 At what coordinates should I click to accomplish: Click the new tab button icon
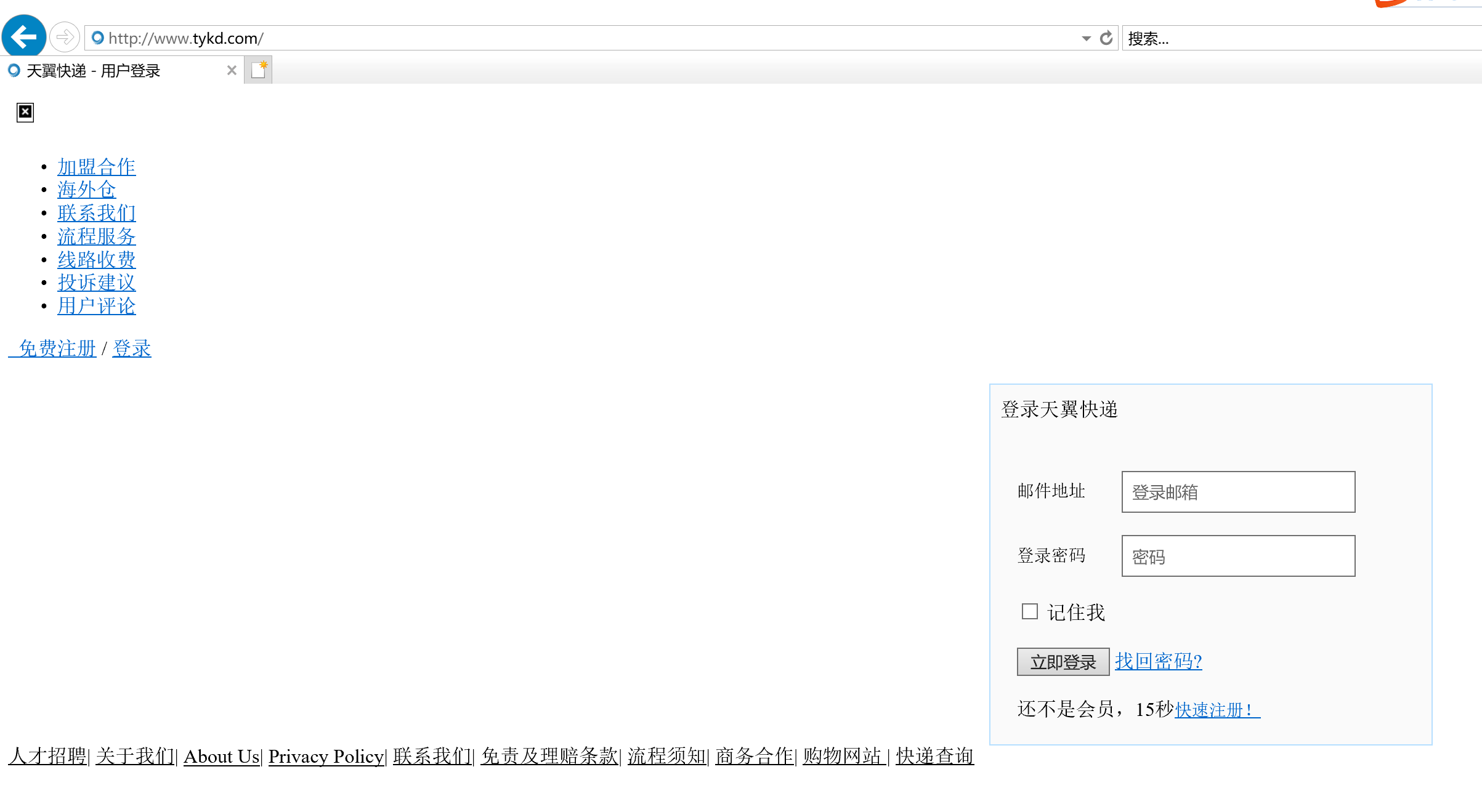(259, 70)
